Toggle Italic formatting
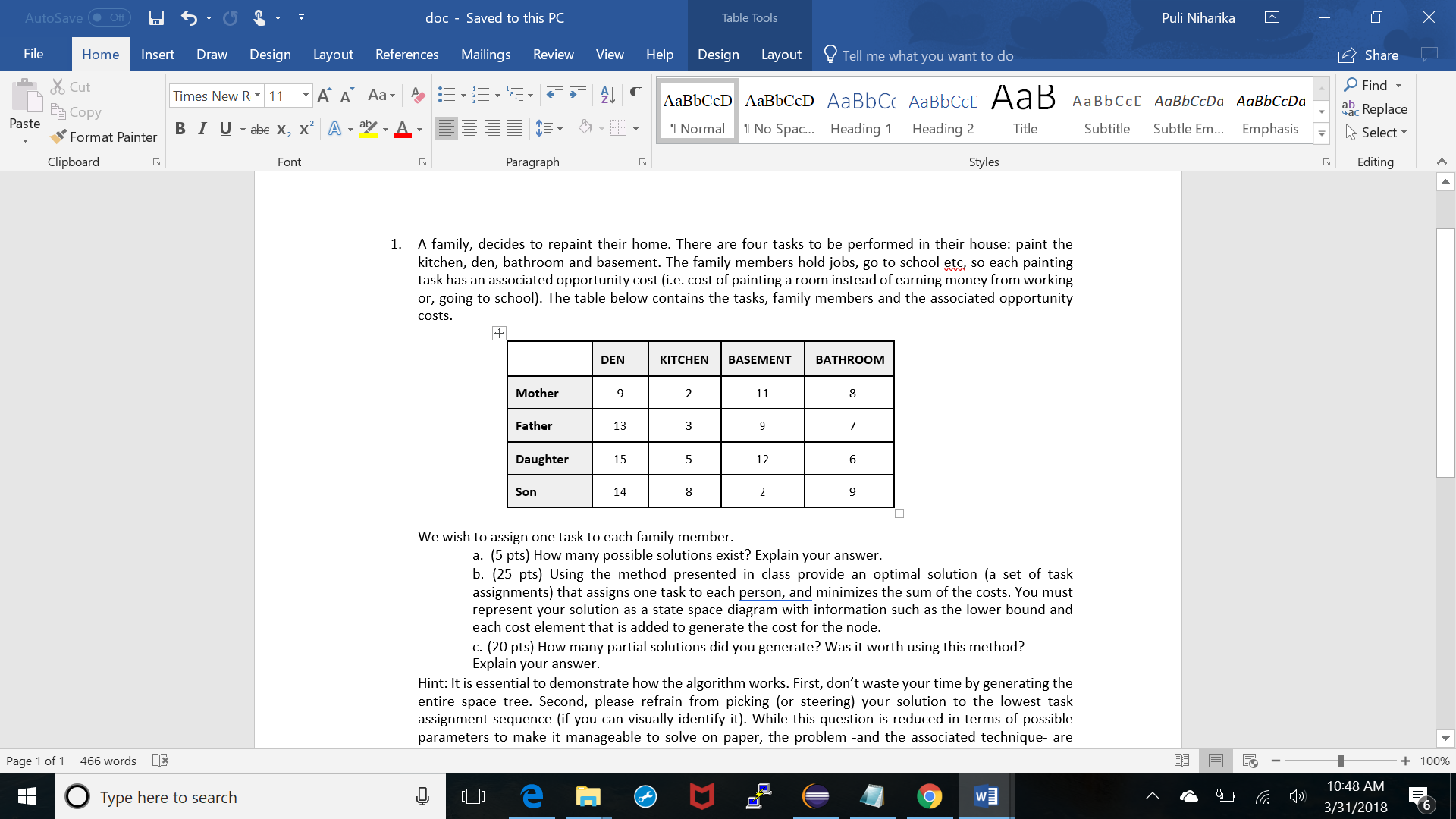The height and width of the screenshot is (819, 1456). [x=202, y=128]
